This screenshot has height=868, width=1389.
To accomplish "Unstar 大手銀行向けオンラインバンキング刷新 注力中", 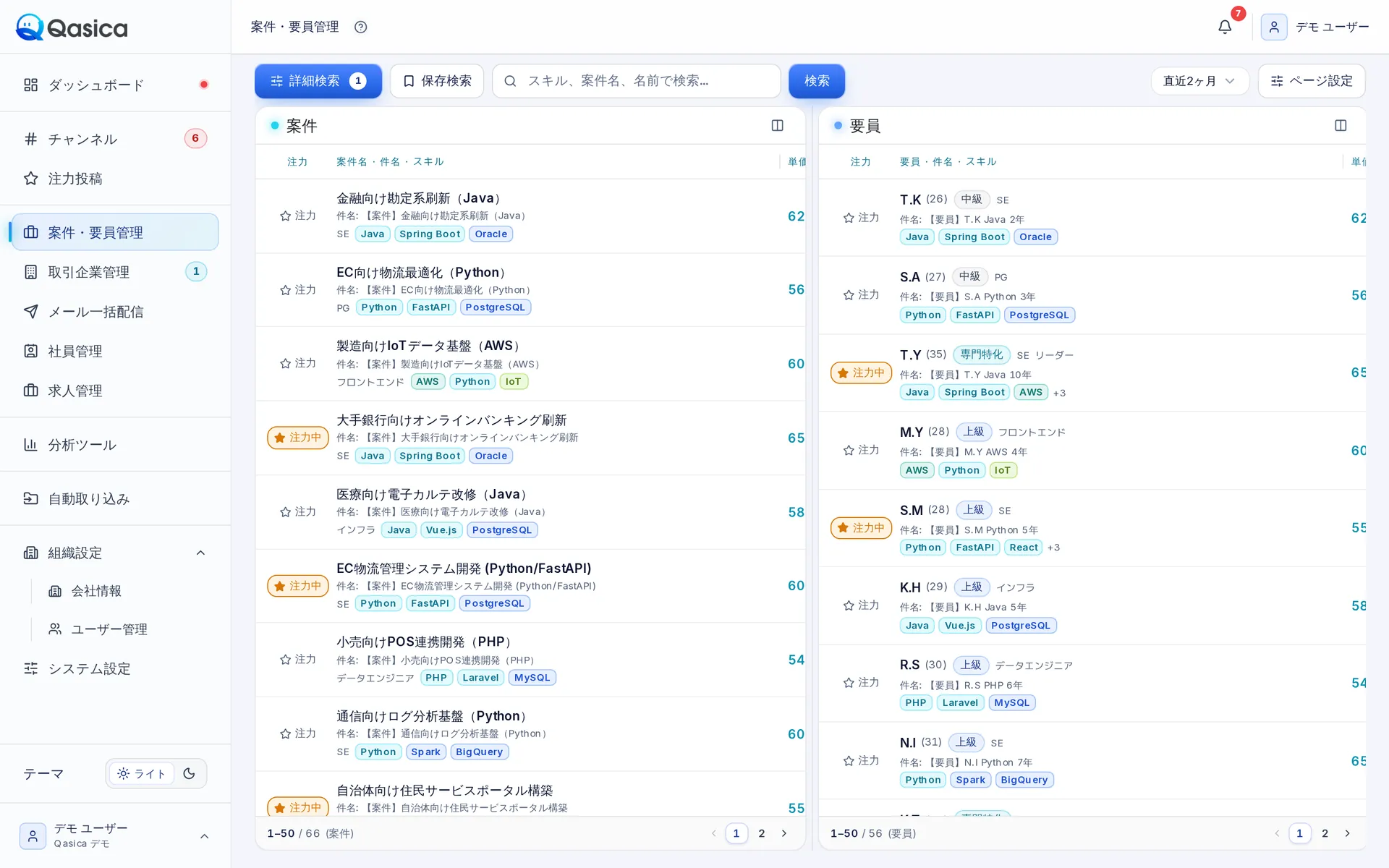I will tap(298, 438).
